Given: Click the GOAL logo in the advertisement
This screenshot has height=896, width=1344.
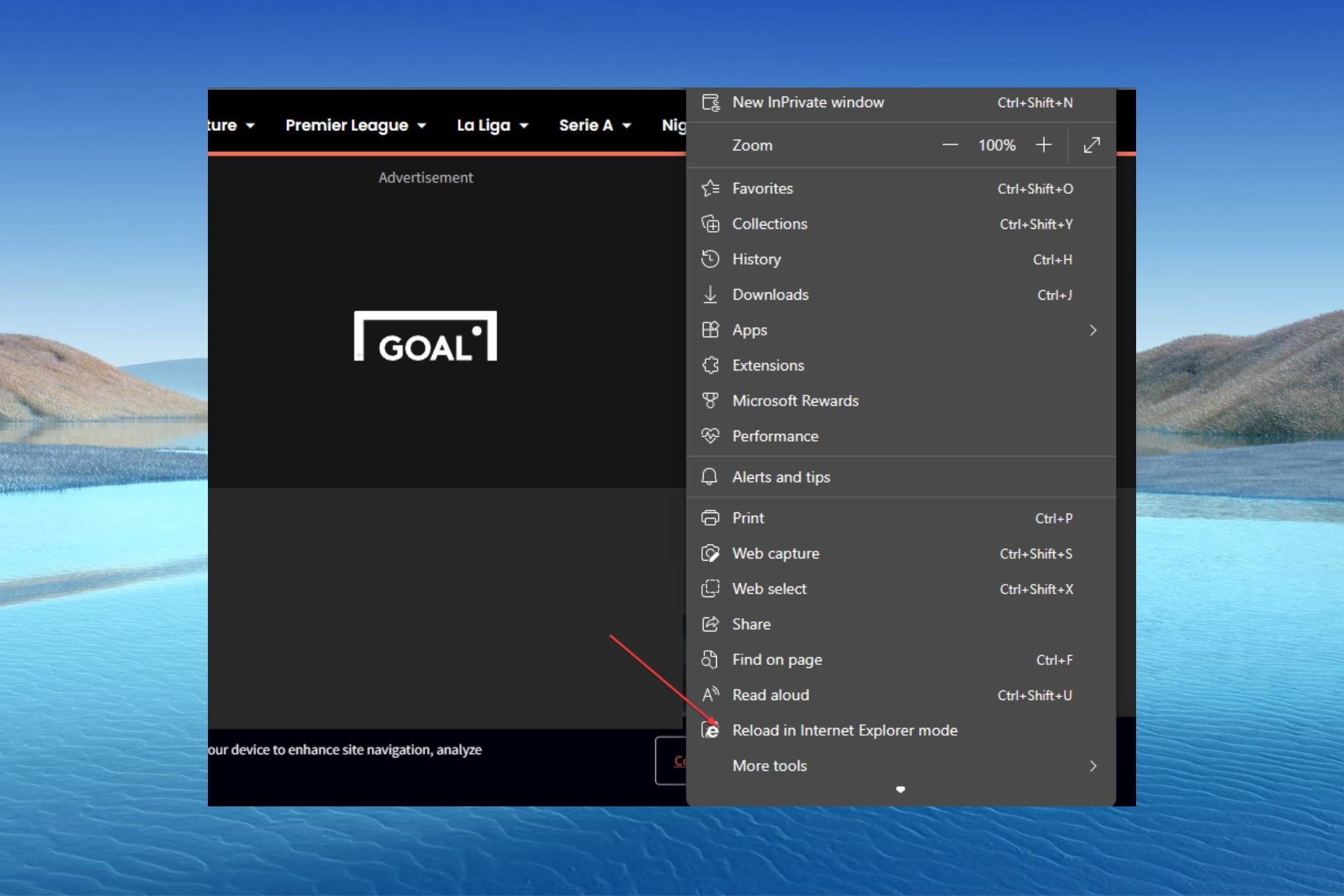Looking at the screenshot, I should [426, 336].
